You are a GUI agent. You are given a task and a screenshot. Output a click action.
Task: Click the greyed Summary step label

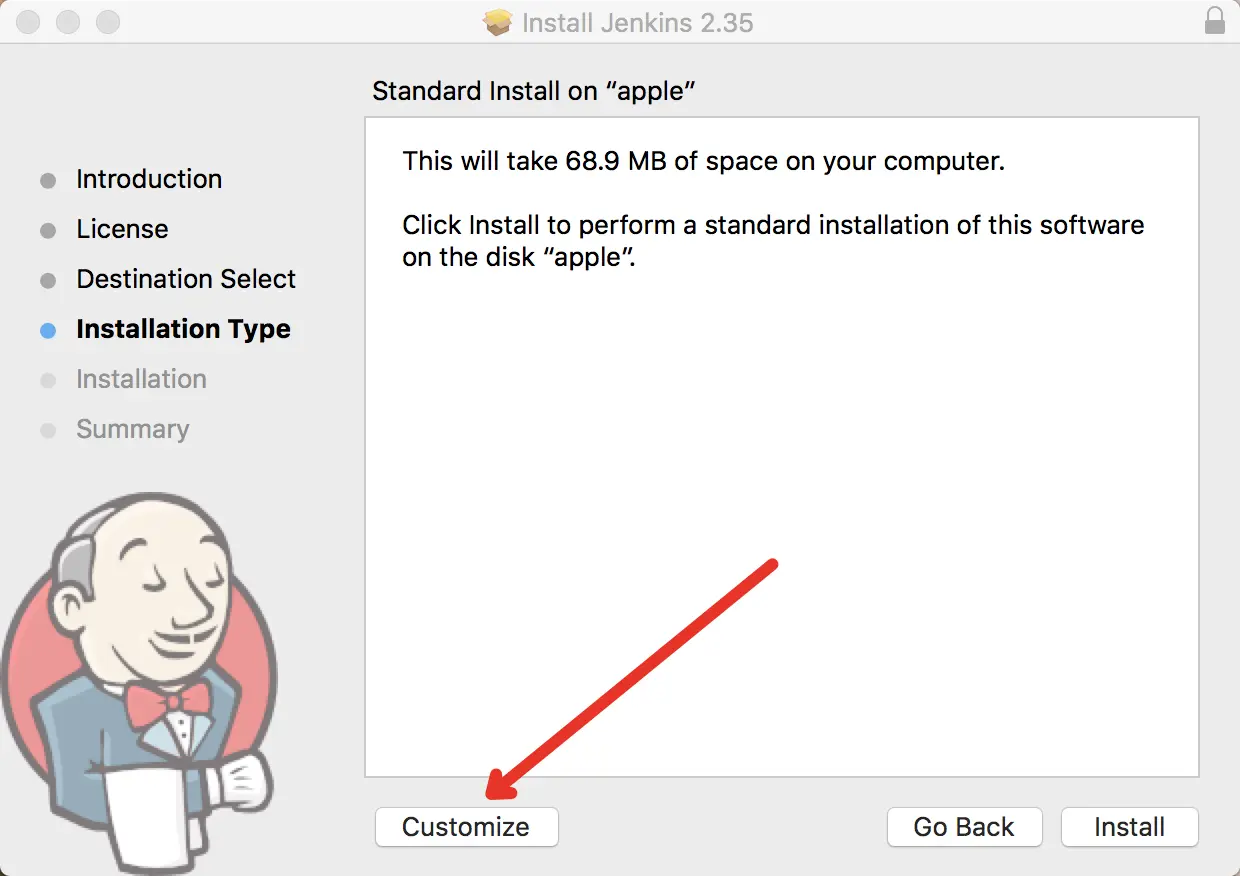(132, 429)
